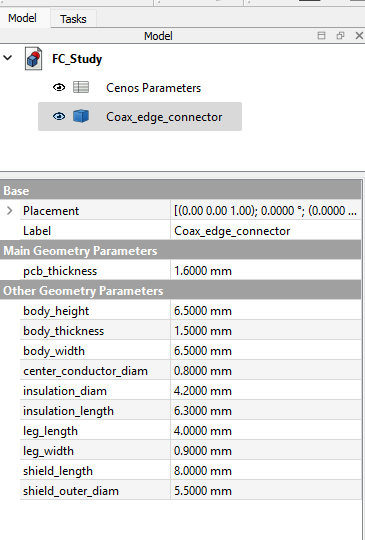Switch to the Tasks tab
365x540 pixels.
pyautogui.click(x=73, y=19)
